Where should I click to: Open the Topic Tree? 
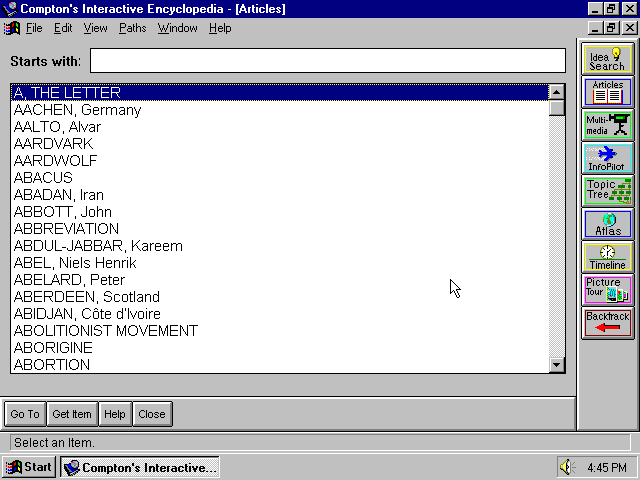(608, 191)
